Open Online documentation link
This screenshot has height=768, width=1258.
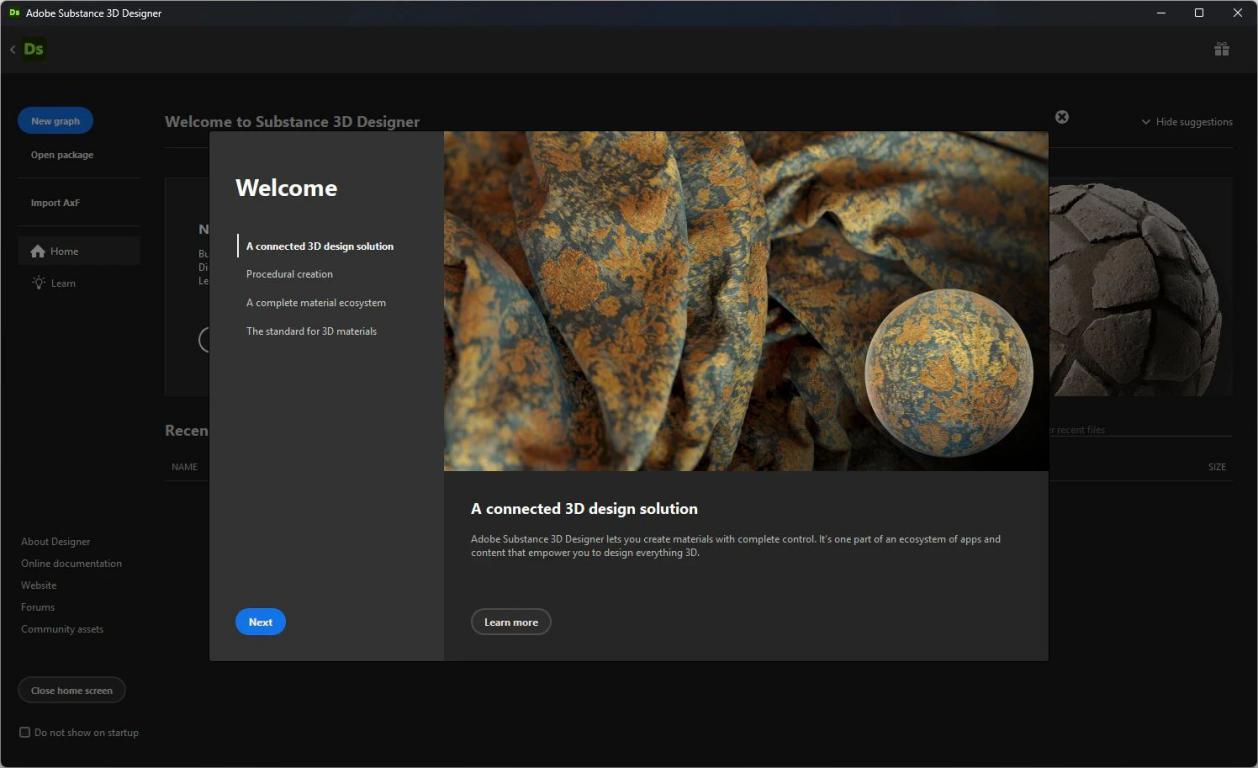[x=71, y=563]
